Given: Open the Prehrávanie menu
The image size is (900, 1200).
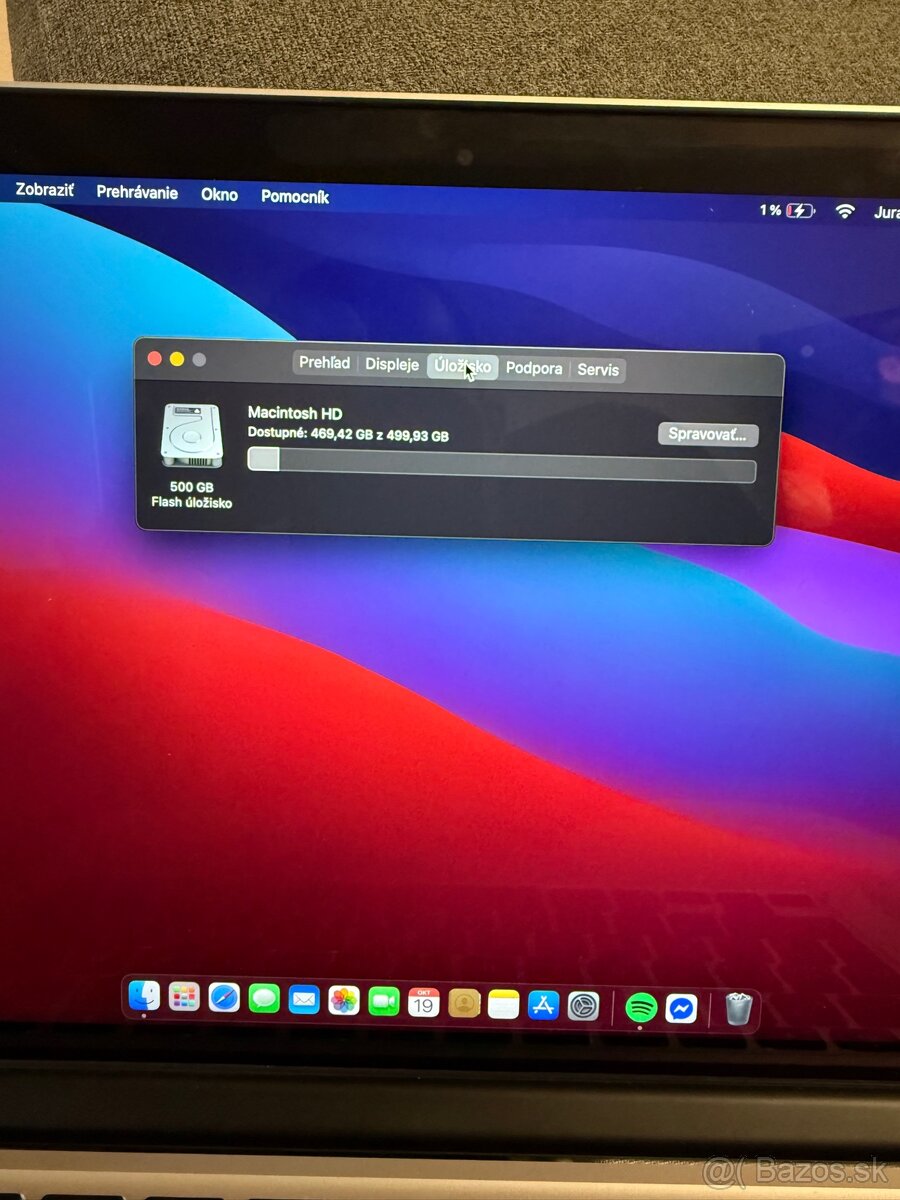Looking at the screenshot, I should click(x=138, y=193).
